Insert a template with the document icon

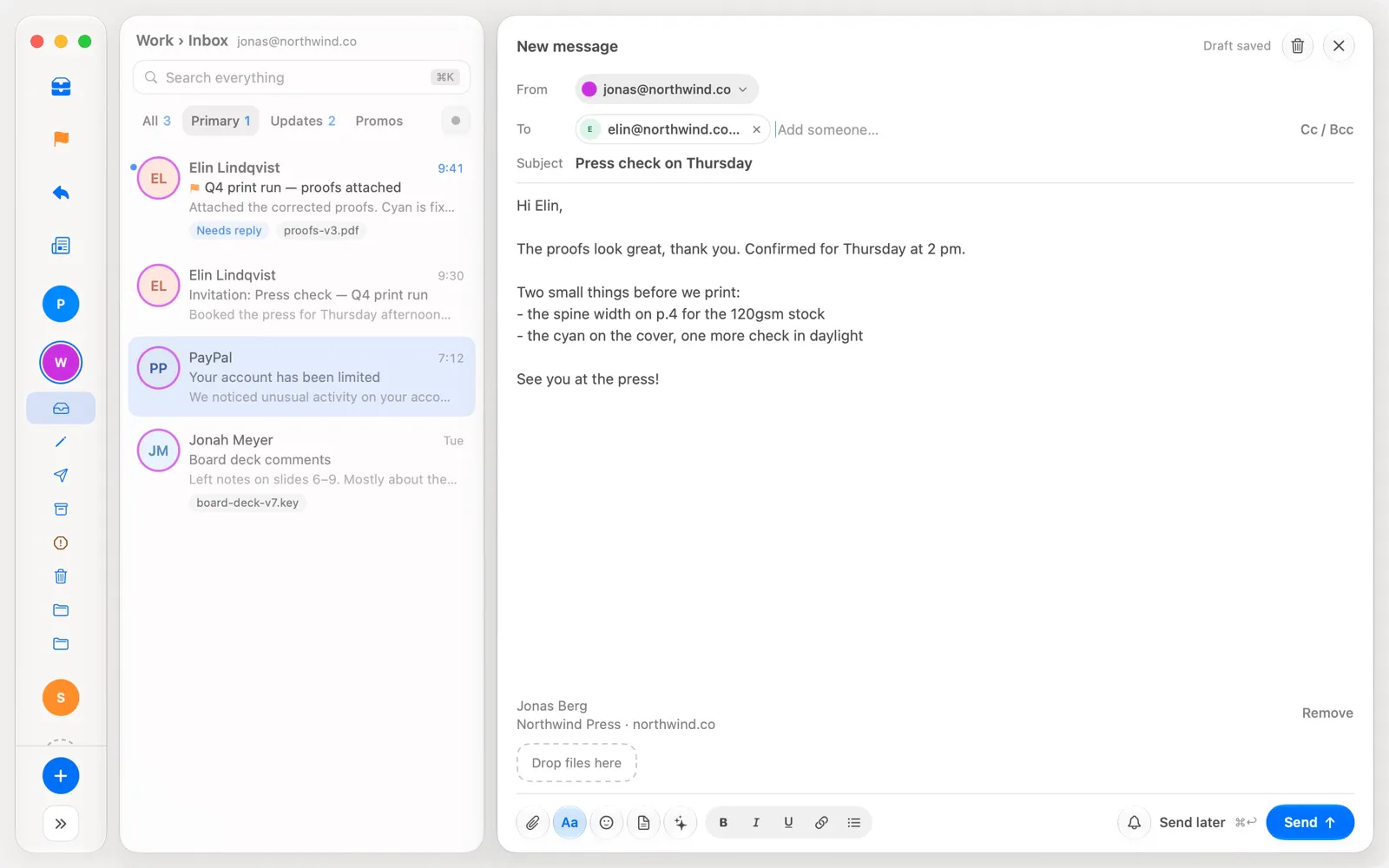643,823
